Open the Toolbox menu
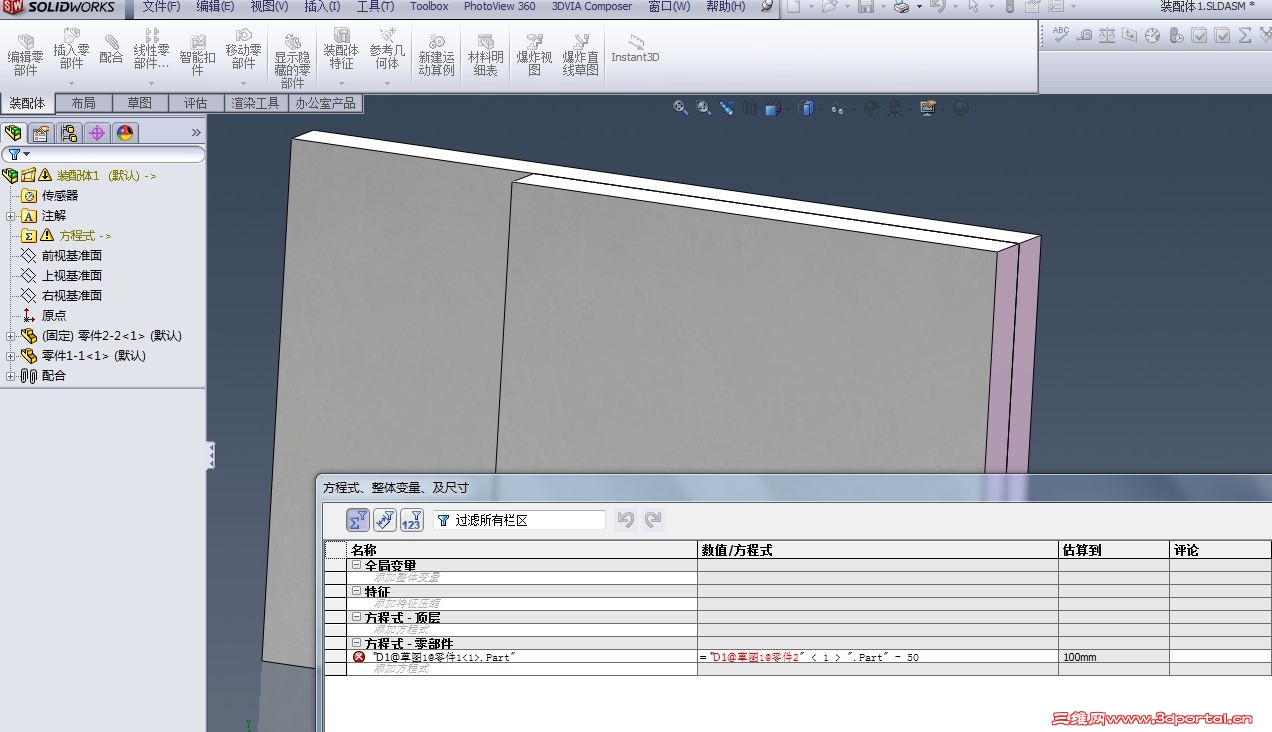1272x732 pixels. 429,7
